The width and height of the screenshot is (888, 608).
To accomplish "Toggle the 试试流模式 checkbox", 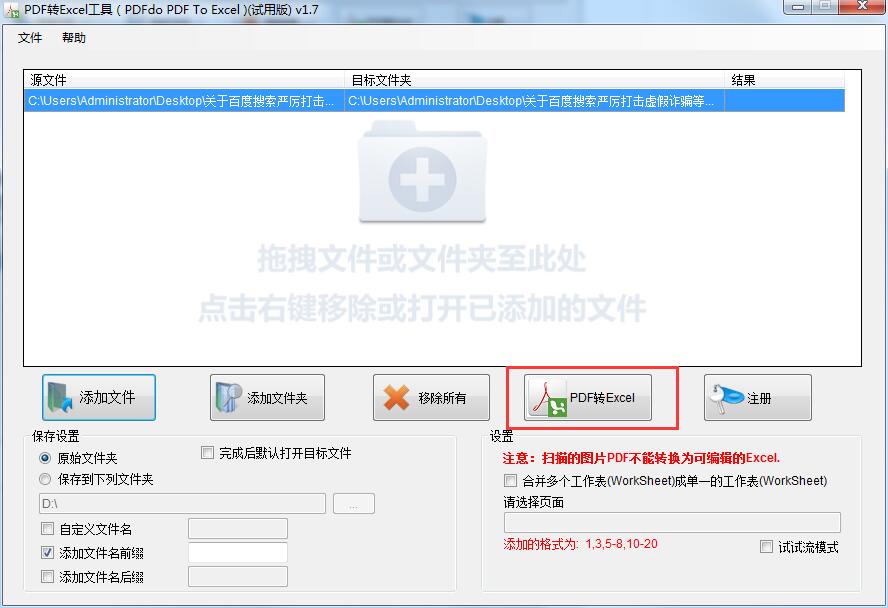I will click(766, 547).
